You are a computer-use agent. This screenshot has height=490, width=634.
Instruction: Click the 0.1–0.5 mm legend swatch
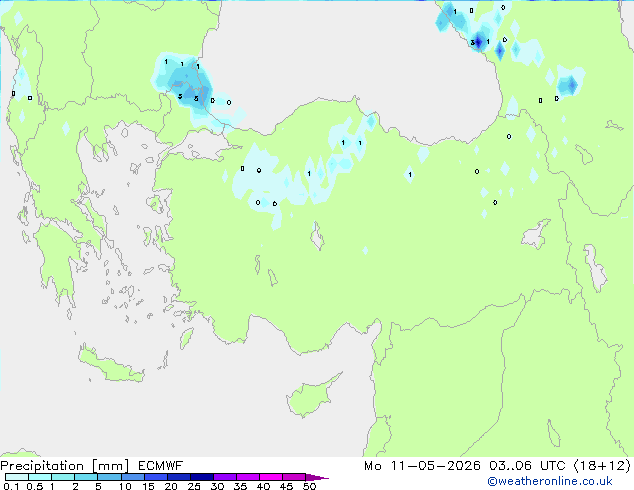coord(17,477)
